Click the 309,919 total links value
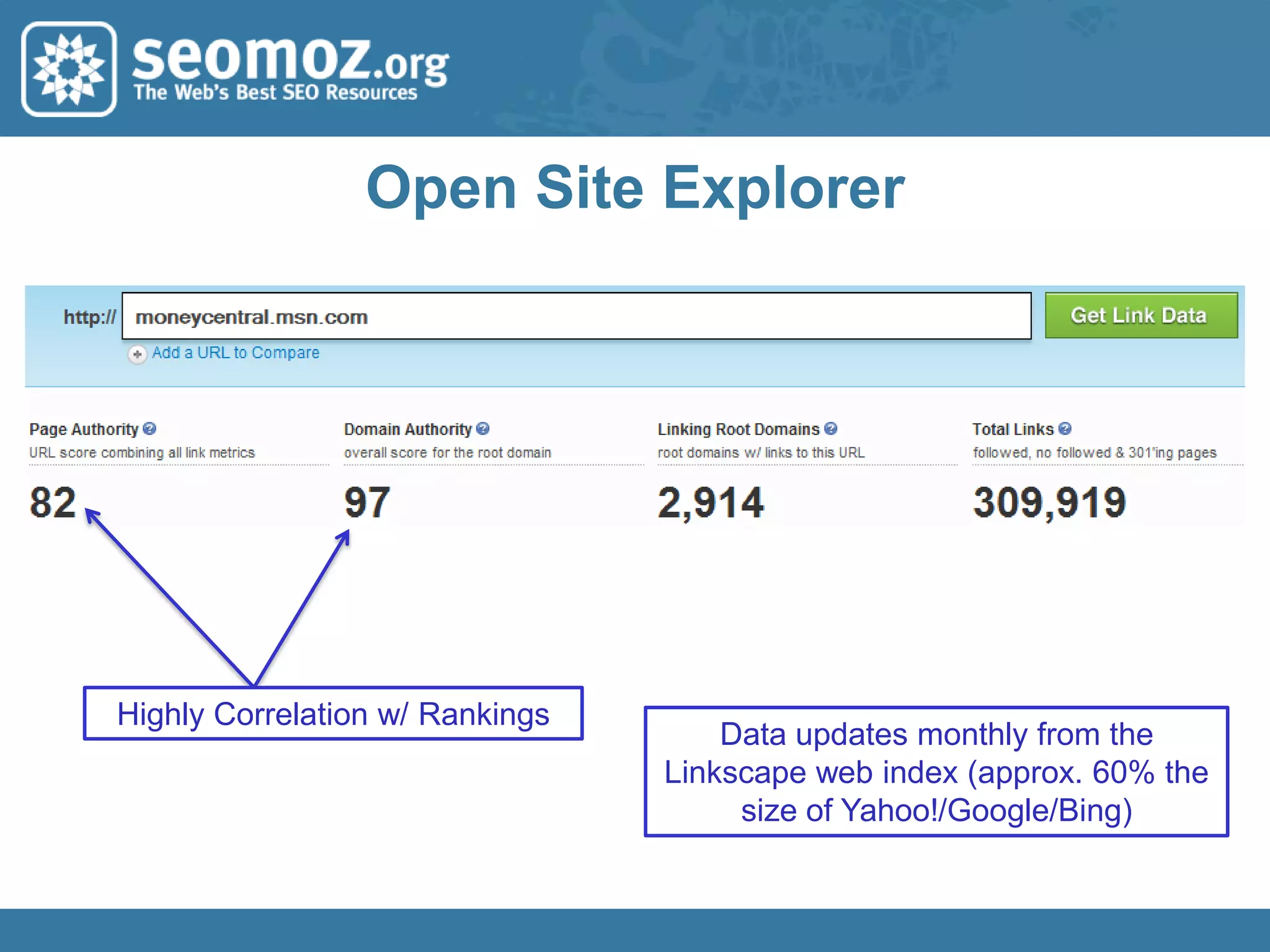 coord(1049,503)
